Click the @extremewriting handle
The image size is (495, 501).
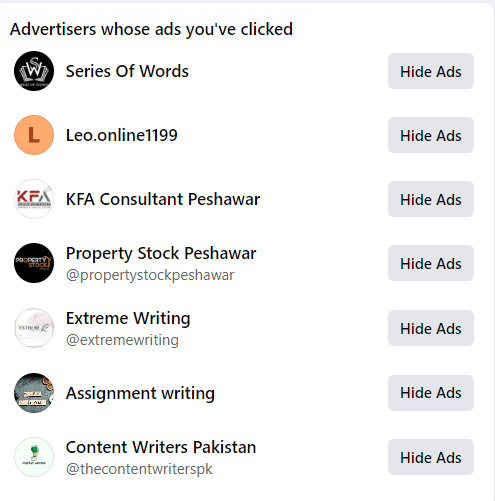click(122, 340)
